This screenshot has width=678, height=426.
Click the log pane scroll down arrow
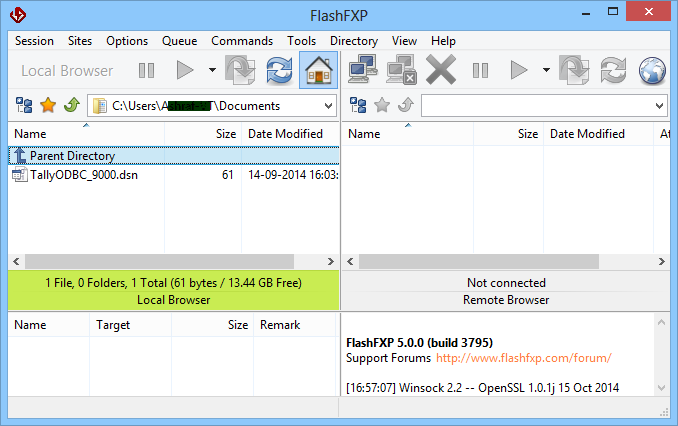[661, 388]
